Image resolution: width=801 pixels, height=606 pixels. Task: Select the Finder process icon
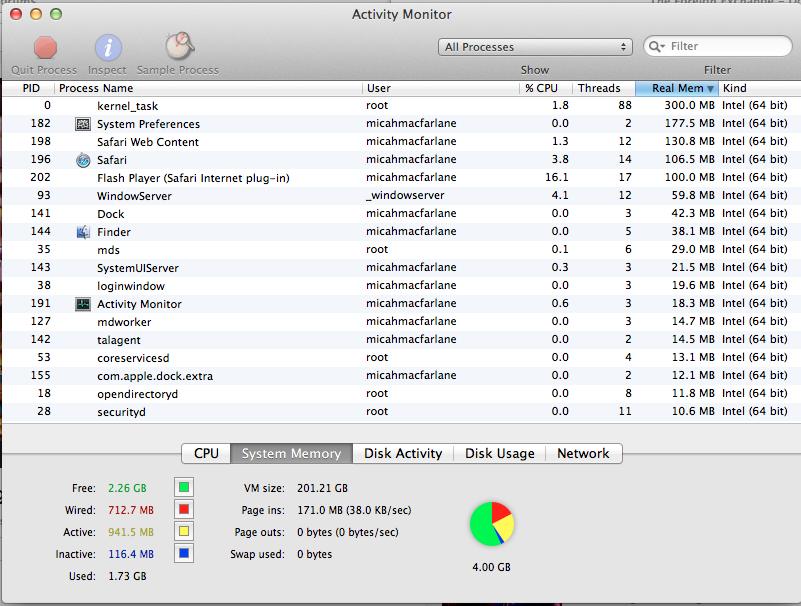coord(83,232)
